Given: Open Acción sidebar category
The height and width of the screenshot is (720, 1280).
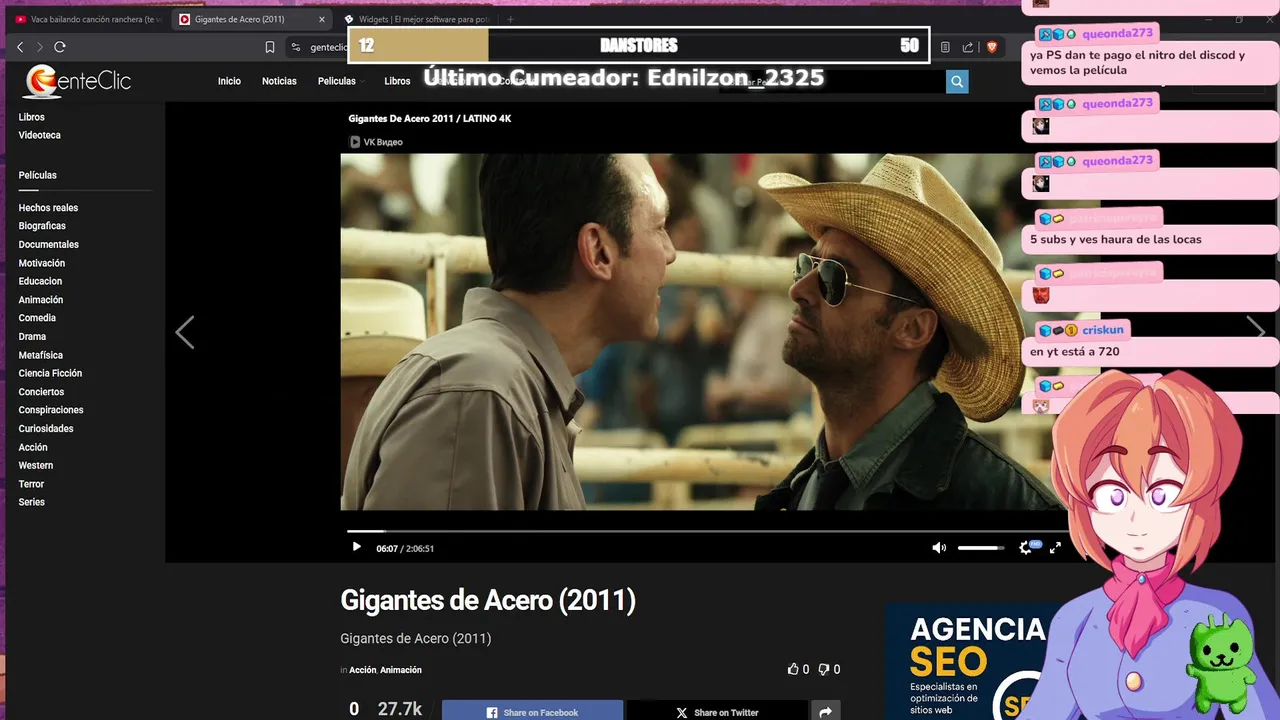Looking at the screenshot, I should pyautogui.click(x=33, y=447).
